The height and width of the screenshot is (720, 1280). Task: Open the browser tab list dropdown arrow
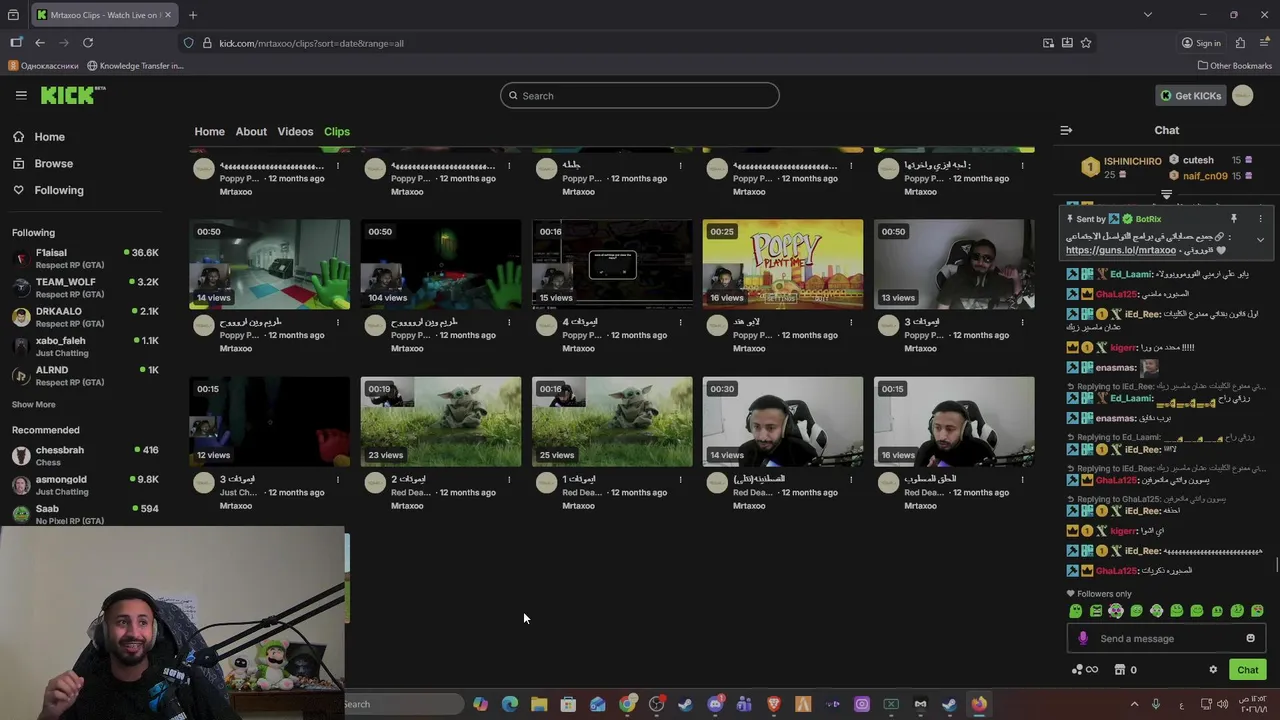1147,15
